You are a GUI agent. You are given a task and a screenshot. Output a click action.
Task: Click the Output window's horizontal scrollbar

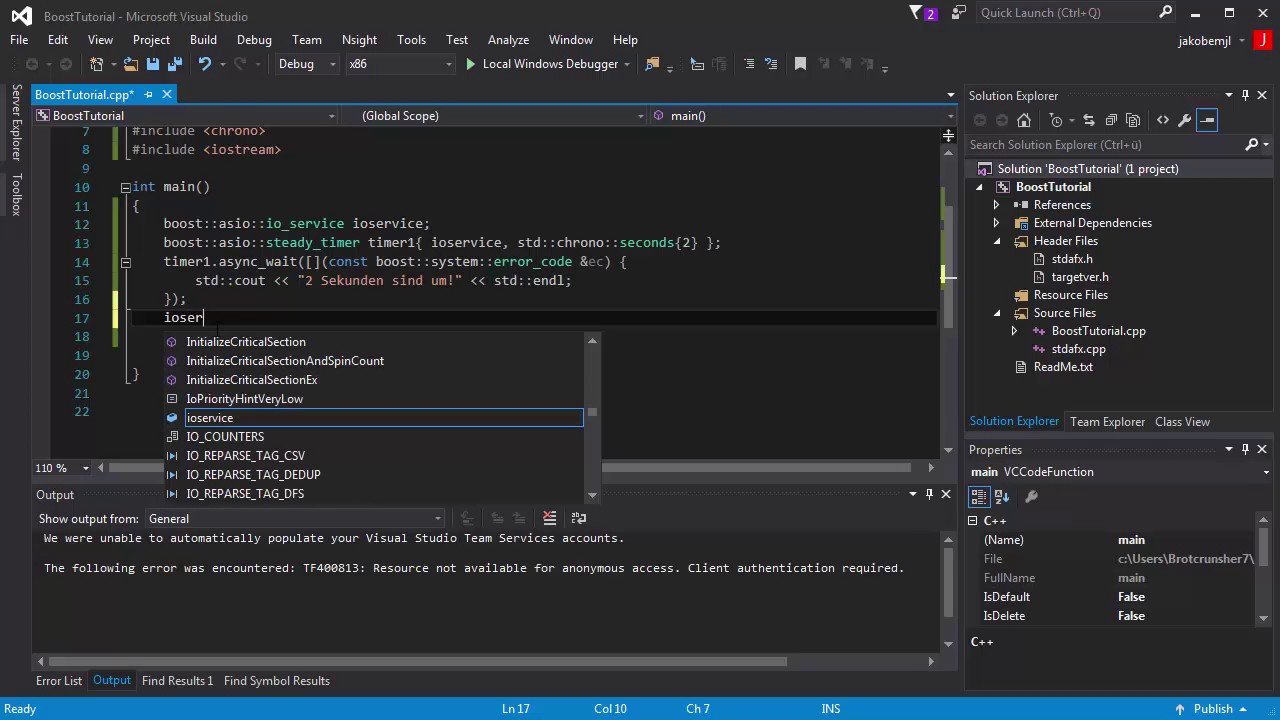point(417,661)
